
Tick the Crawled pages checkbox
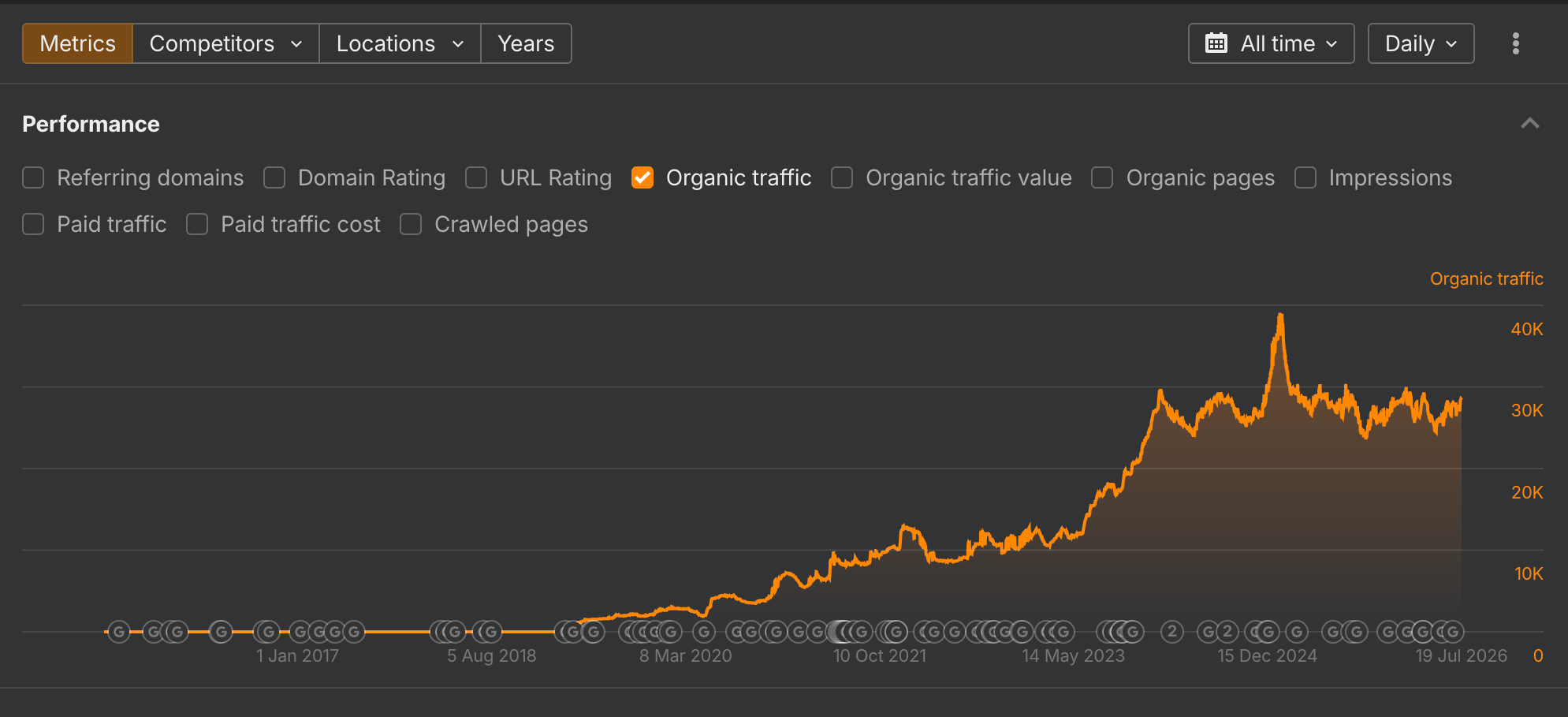click(x=411, y=224)
